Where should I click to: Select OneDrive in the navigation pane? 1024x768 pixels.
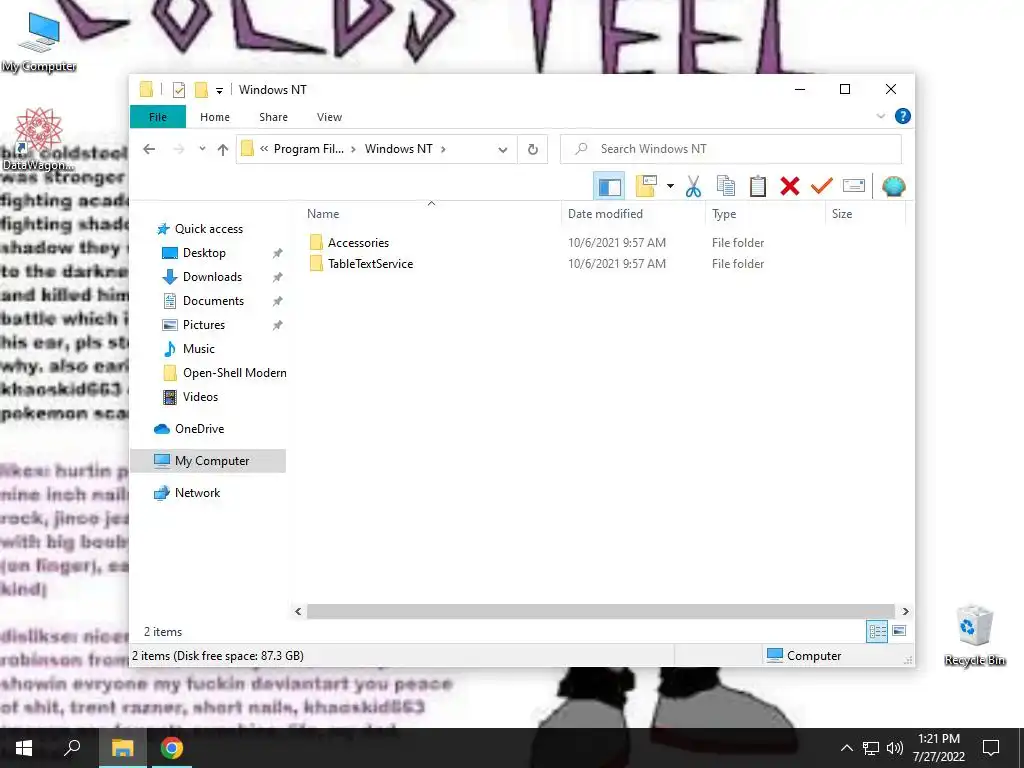click(x=199, y=429)
